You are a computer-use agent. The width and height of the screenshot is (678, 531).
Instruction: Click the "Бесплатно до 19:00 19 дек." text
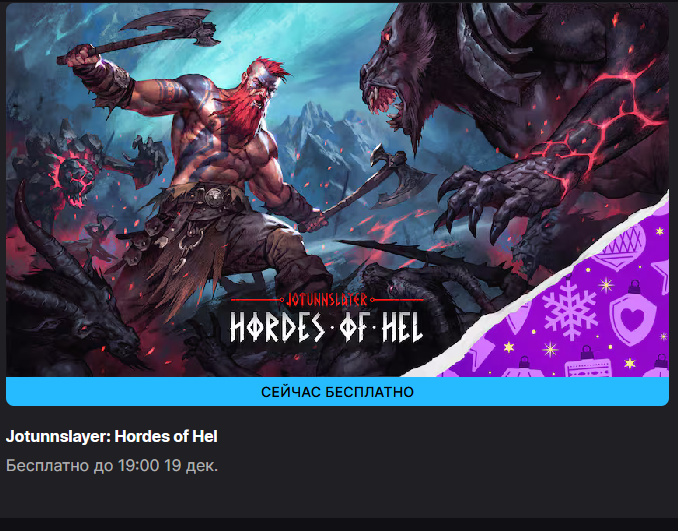pyautogui.click(x=112, y=466)
